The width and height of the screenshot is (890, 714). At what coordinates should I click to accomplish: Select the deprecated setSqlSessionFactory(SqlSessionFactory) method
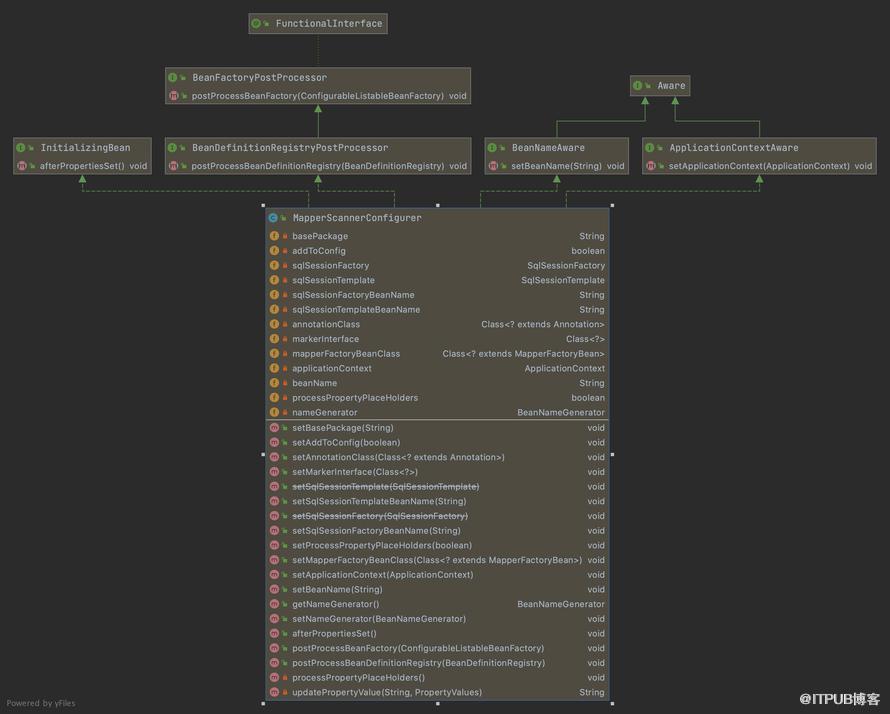(380, 516)
